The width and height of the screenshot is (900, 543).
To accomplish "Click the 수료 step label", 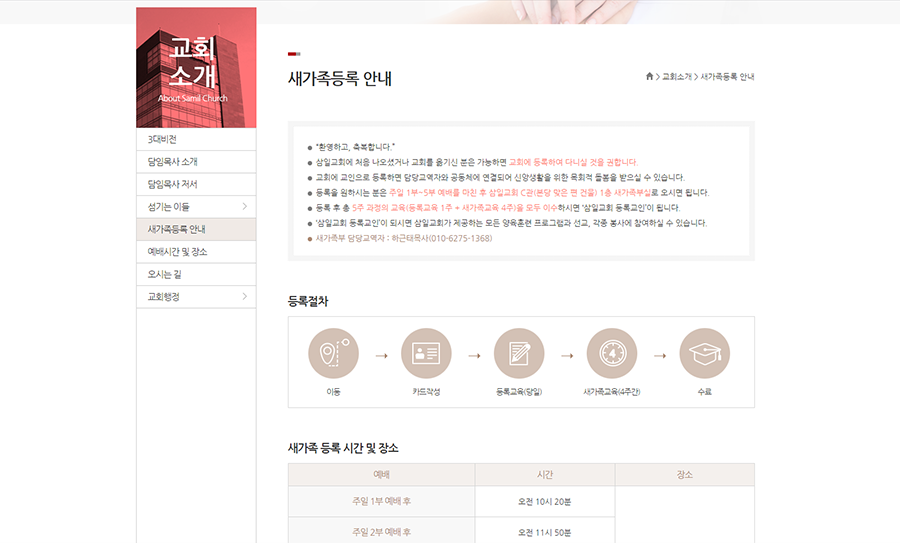I will pyautogui.click(x=704, y=391).
